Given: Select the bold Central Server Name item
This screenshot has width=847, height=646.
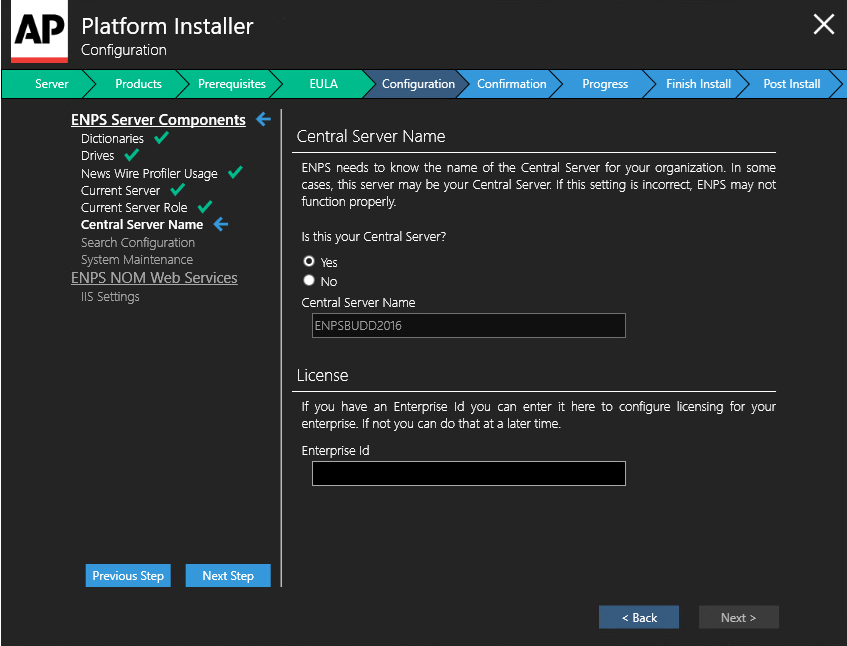Looking at the screenshot, I should tap(142, 225).
